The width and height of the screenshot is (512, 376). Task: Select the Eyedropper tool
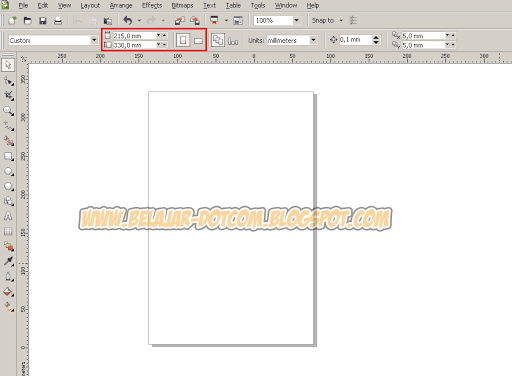coord(8,261)
